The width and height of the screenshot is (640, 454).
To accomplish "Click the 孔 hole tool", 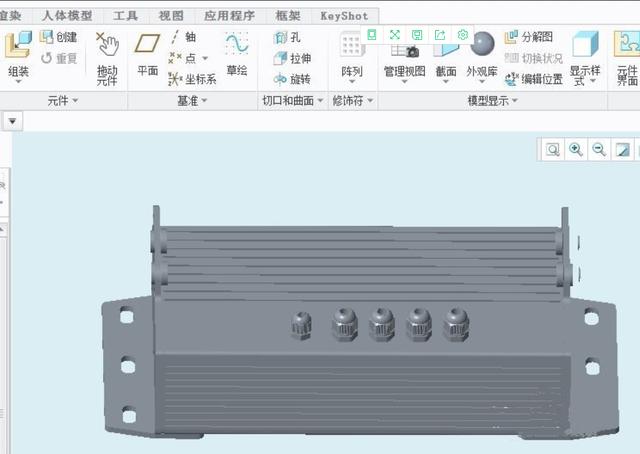I will [287, 38].
